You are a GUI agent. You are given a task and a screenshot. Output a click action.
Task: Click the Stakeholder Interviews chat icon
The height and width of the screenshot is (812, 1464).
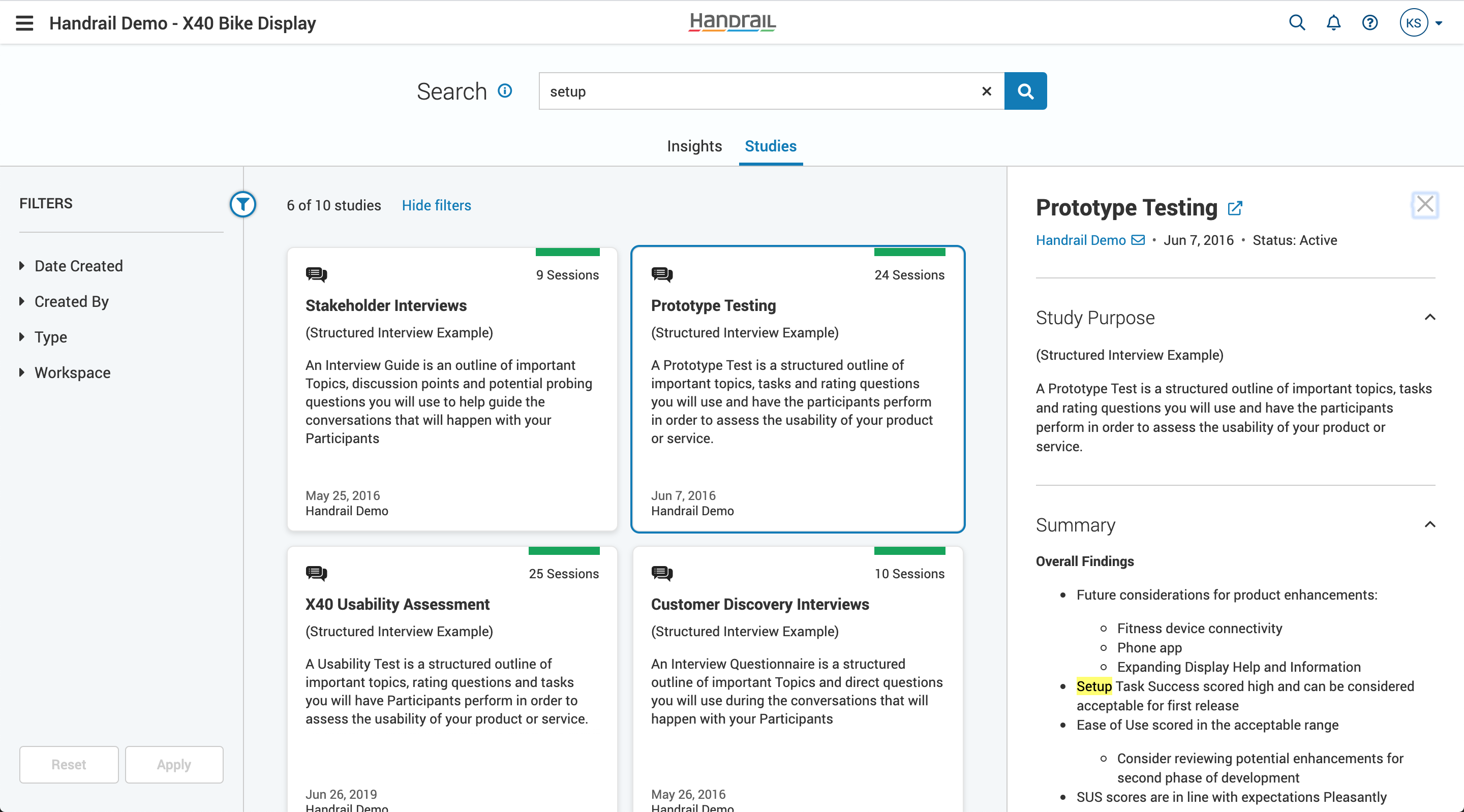tap(316, 274)
